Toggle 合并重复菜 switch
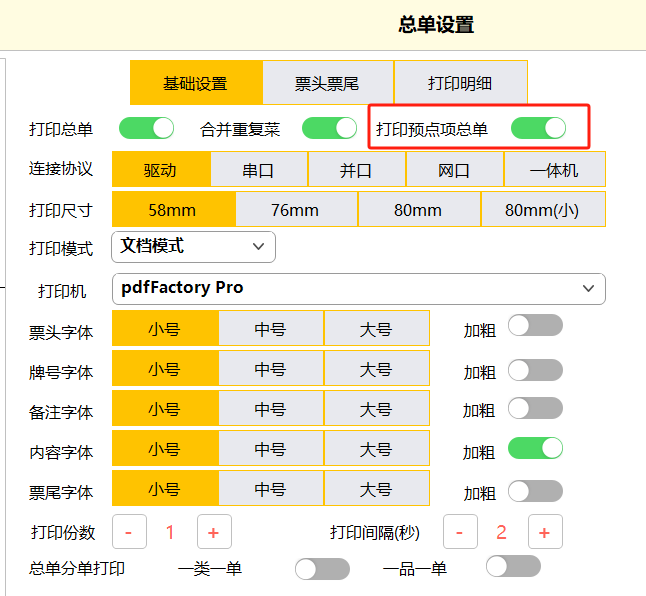646x596 pixels. (329, 128)
